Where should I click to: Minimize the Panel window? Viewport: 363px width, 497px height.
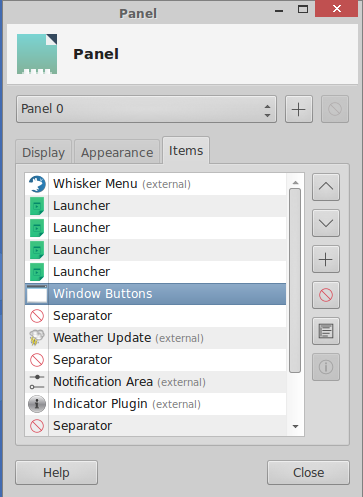tap(279, 10)
